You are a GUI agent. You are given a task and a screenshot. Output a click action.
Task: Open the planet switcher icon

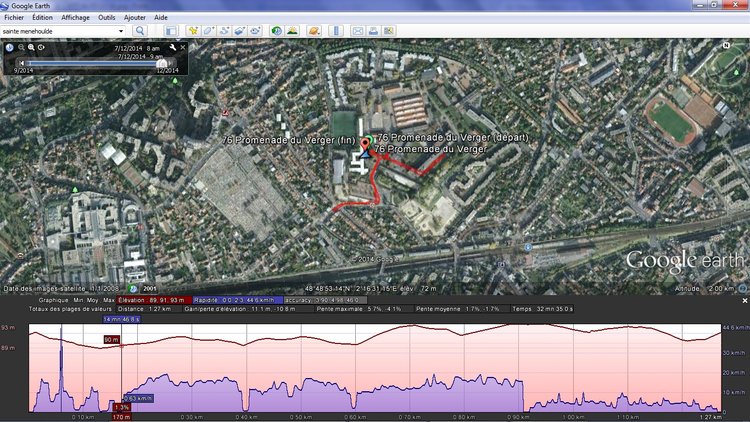click(314, 31)
